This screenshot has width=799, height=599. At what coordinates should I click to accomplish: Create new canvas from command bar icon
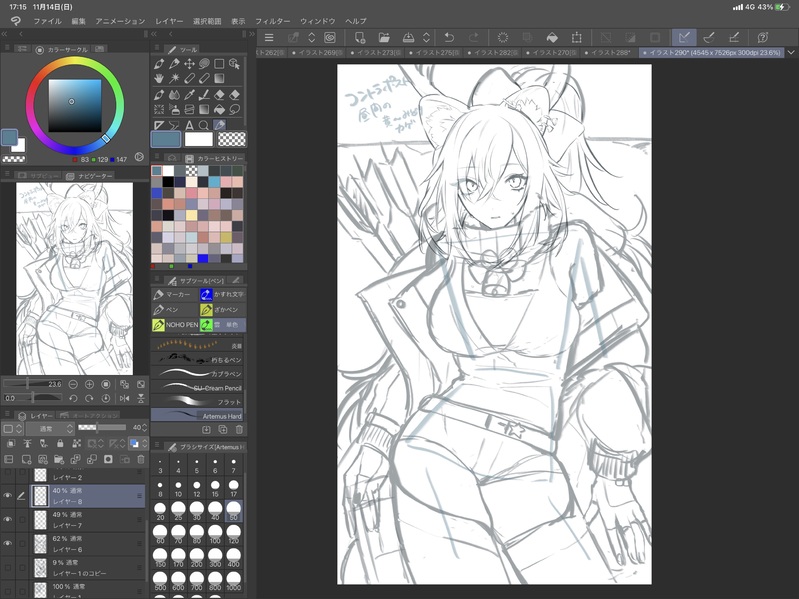click(360, 37)
